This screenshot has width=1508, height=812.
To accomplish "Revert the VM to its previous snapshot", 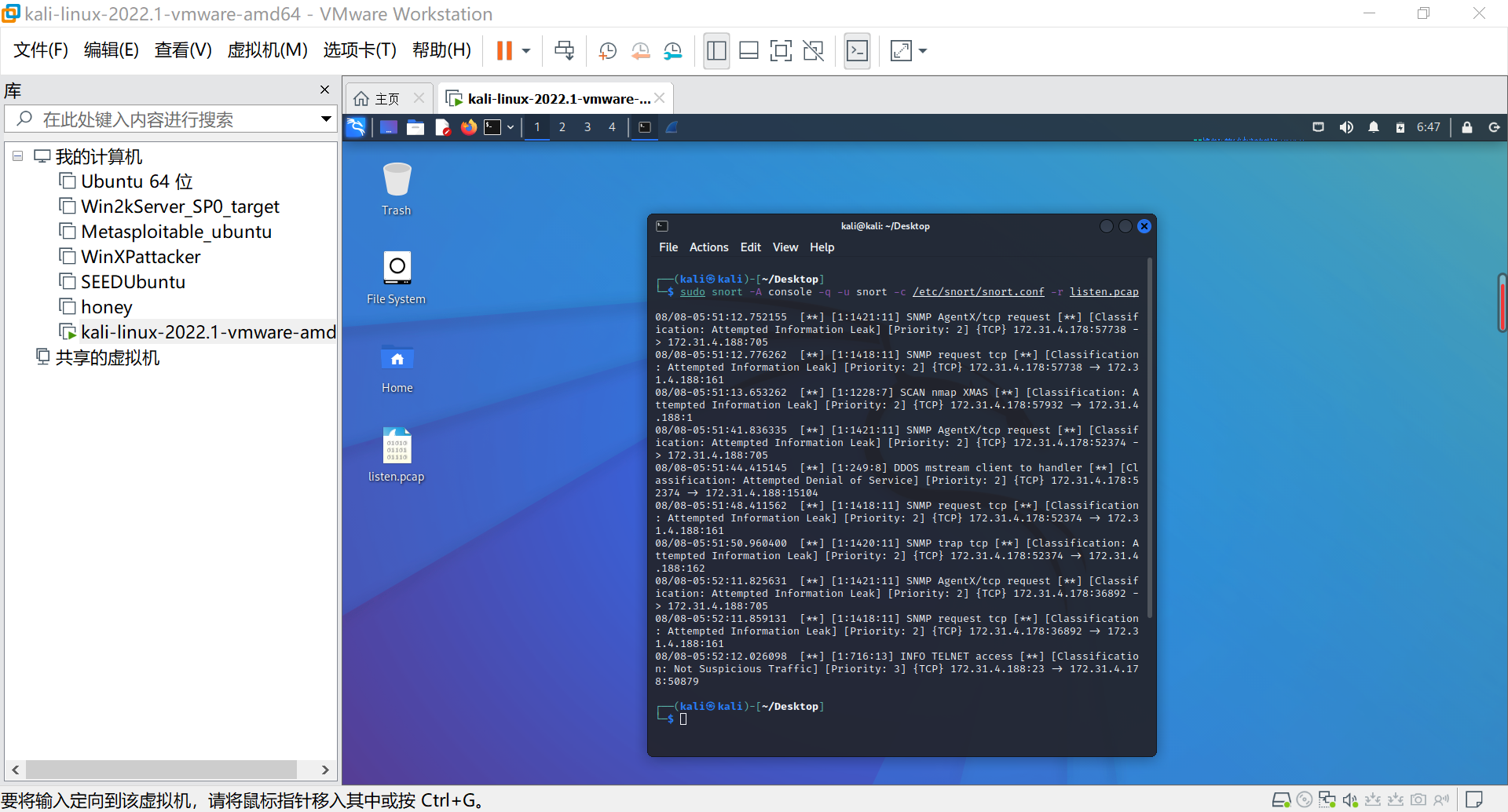I will click(x=641, y=51).
